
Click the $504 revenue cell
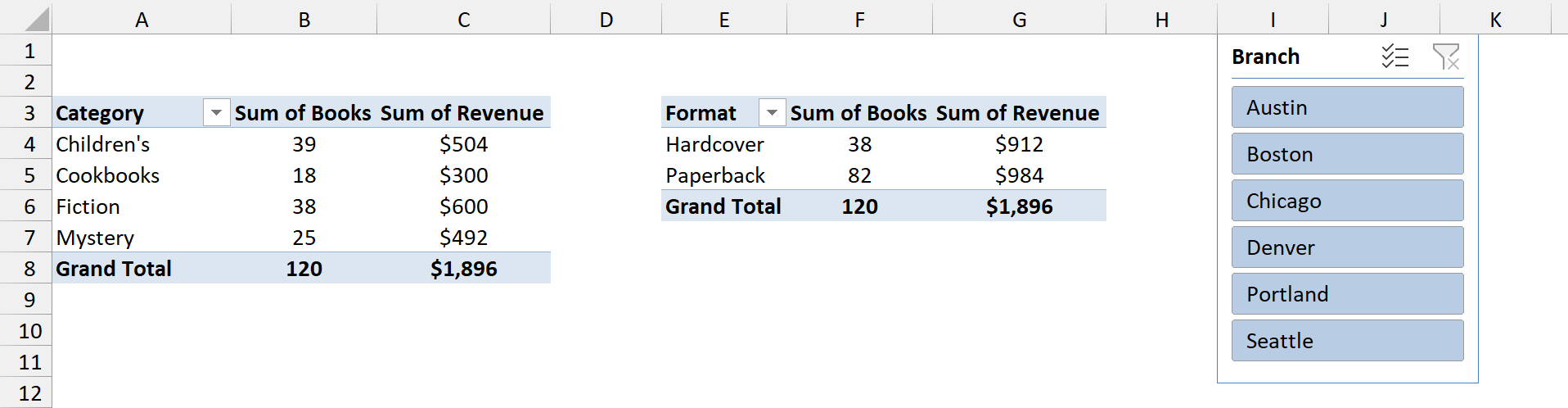click(x=464, y=144)
